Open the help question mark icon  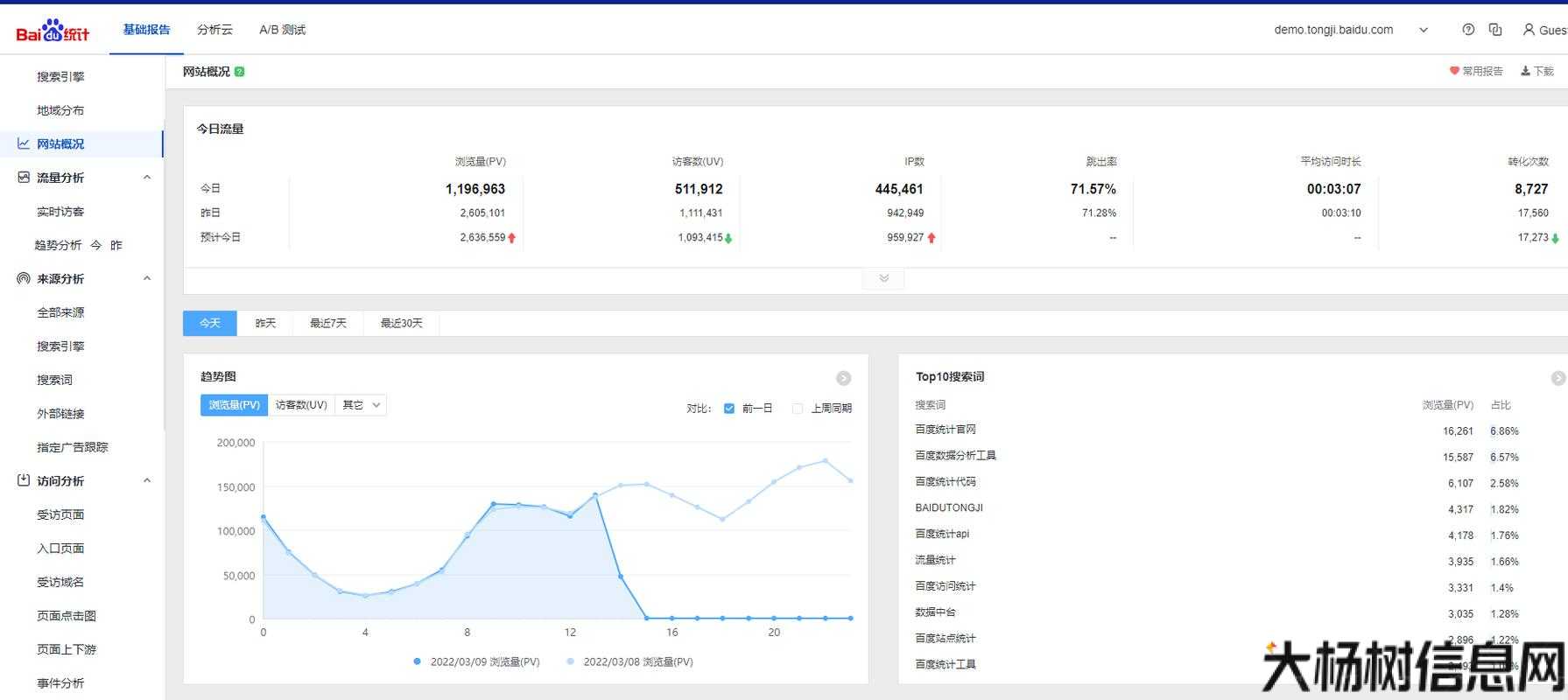click(x=1468, y=30)
